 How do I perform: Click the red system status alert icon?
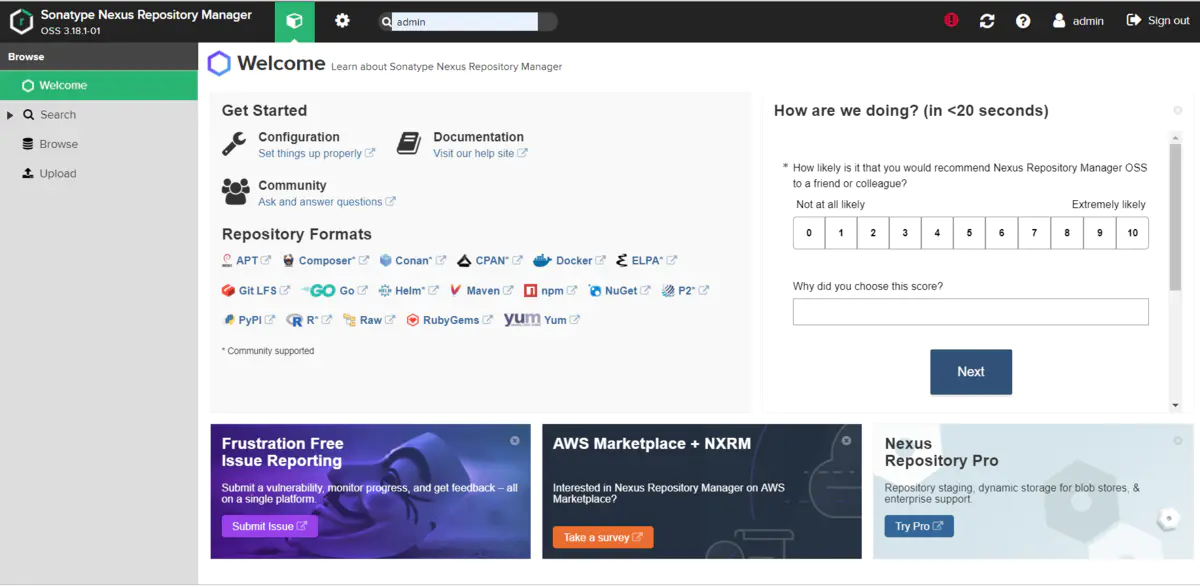tap(951, 20)
